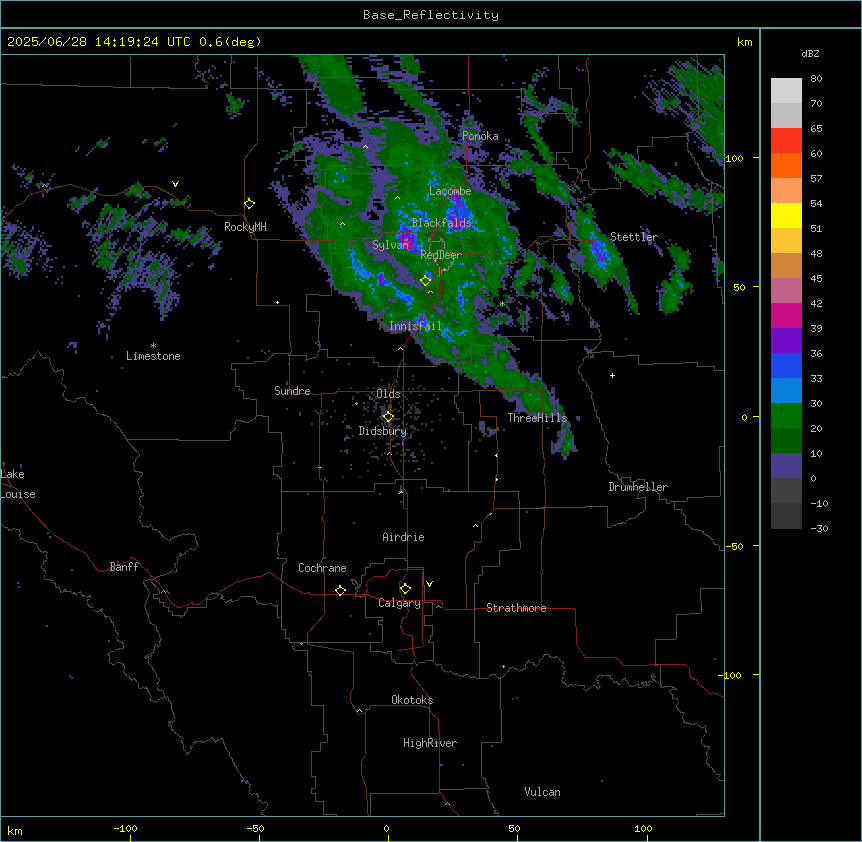
Task: Click the white plus marker north of Drumheller
Action: click(x=612, y=375)
